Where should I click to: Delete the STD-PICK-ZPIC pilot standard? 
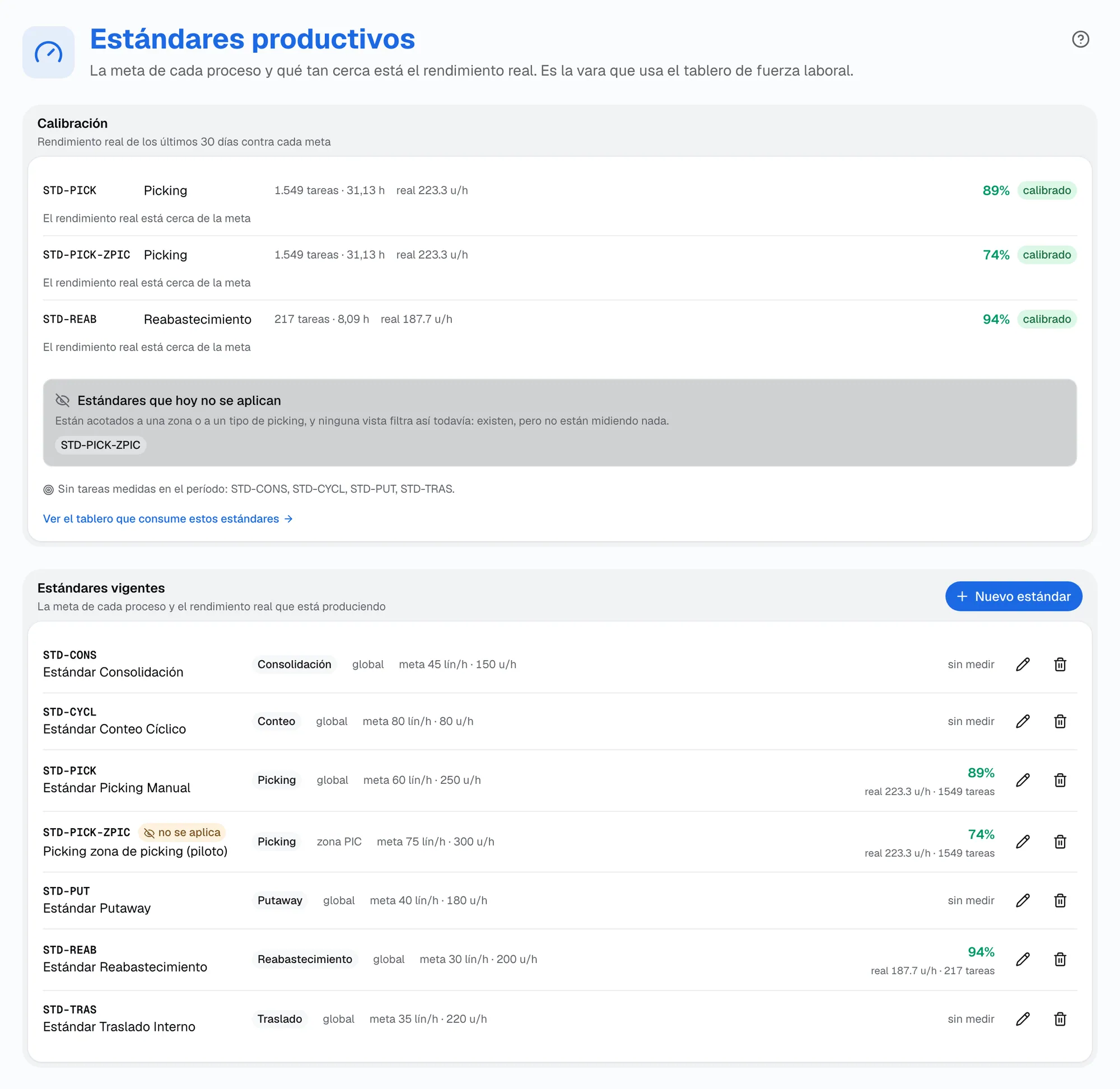1060,842
